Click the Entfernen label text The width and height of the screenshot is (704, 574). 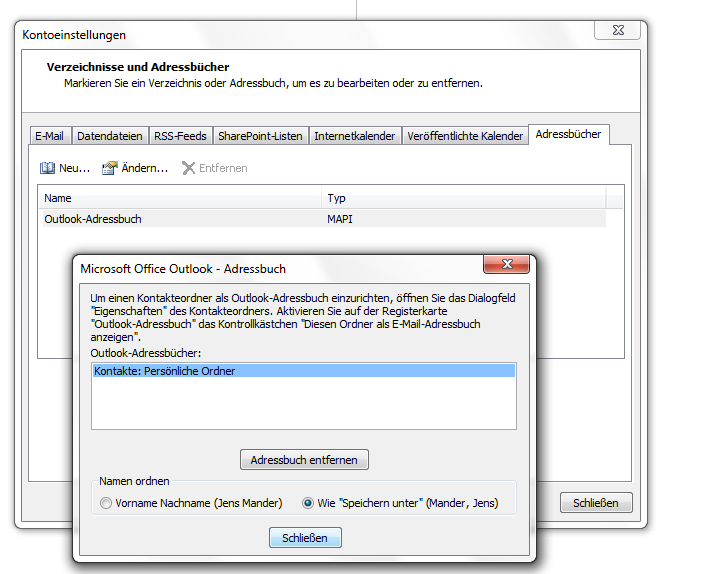(223, 168)
